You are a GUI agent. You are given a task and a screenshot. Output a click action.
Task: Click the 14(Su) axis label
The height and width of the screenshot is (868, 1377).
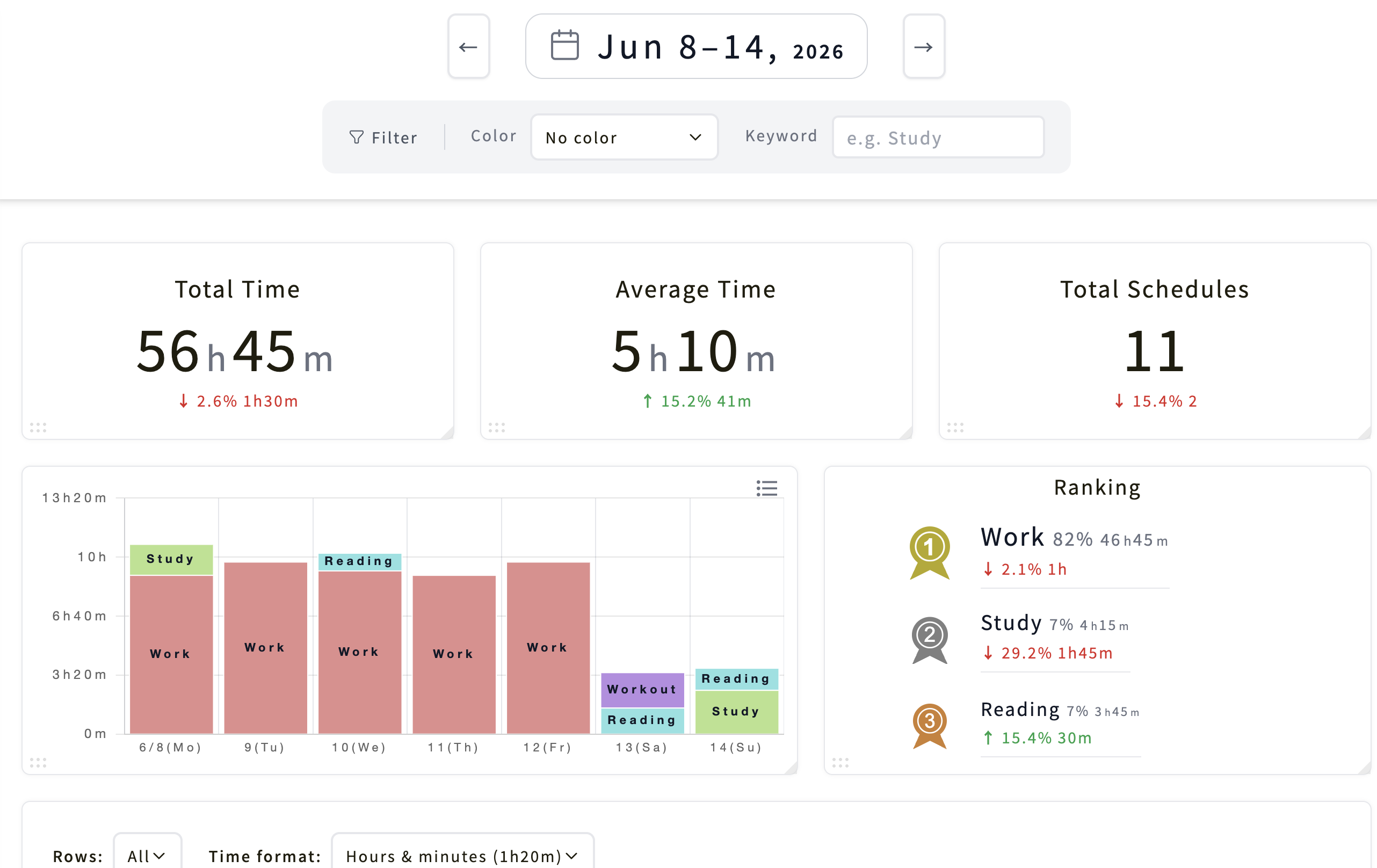pyautogui.click(x=736, y=747)
